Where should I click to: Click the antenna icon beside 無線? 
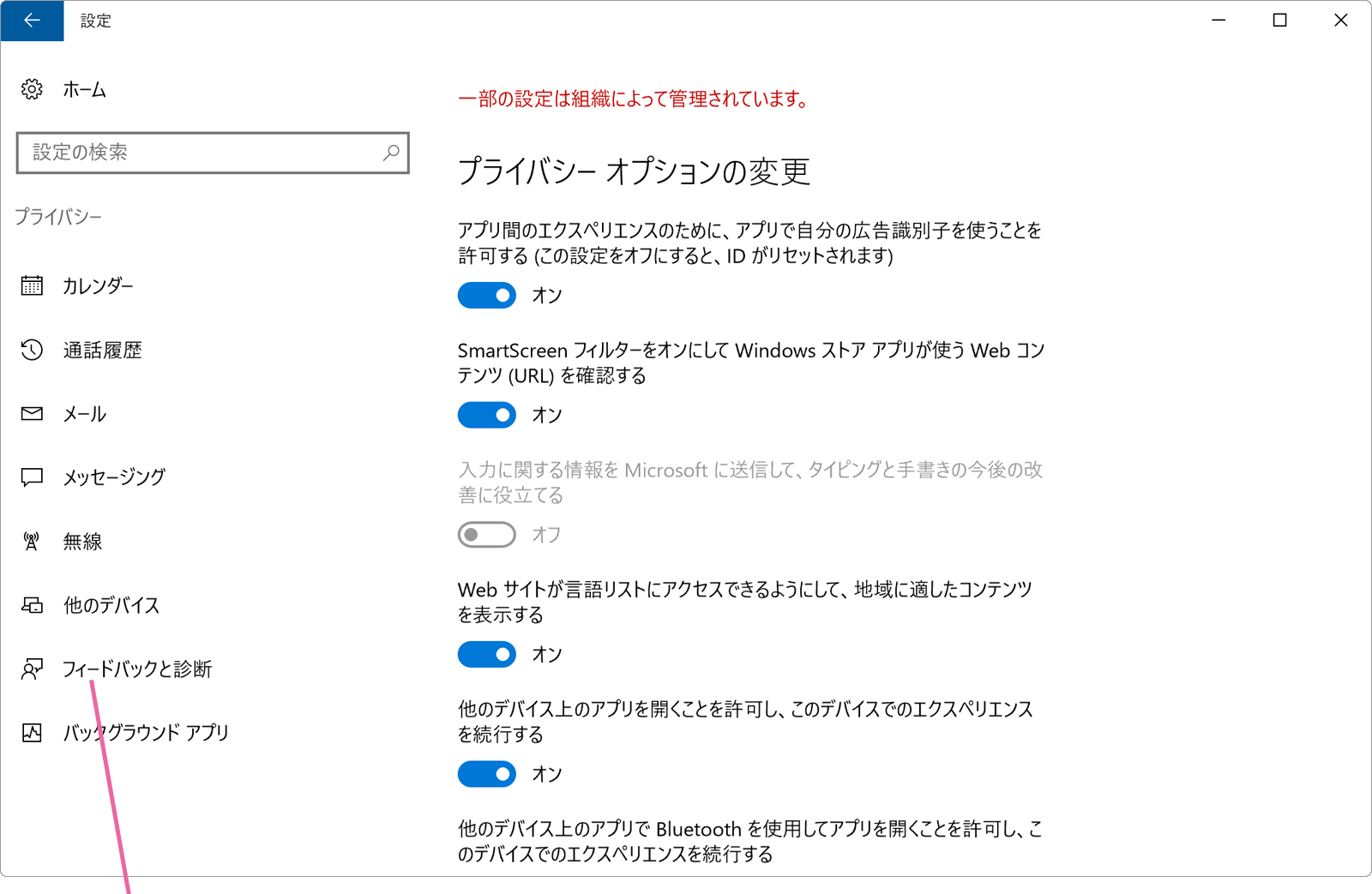32,542
